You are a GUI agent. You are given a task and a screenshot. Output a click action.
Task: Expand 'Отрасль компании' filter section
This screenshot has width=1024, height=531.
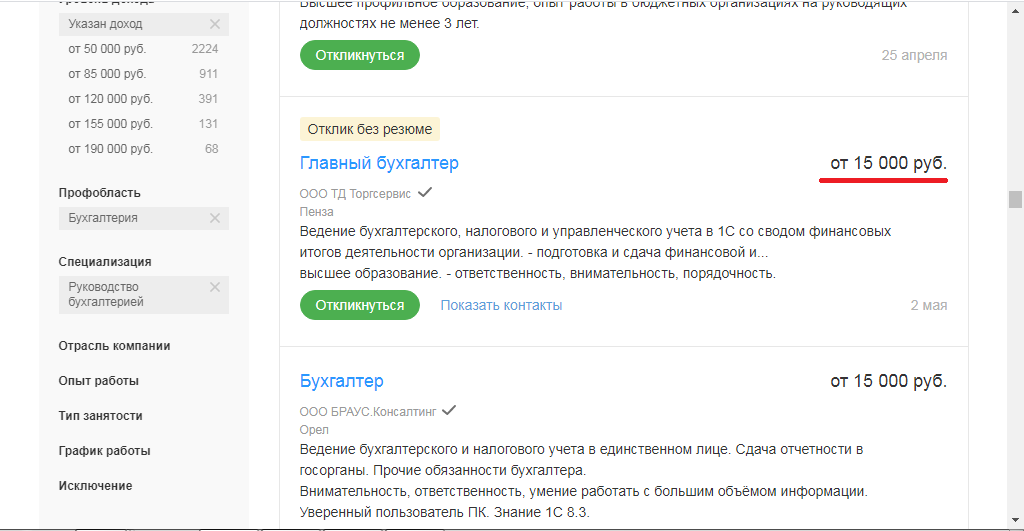pos(115,346)
